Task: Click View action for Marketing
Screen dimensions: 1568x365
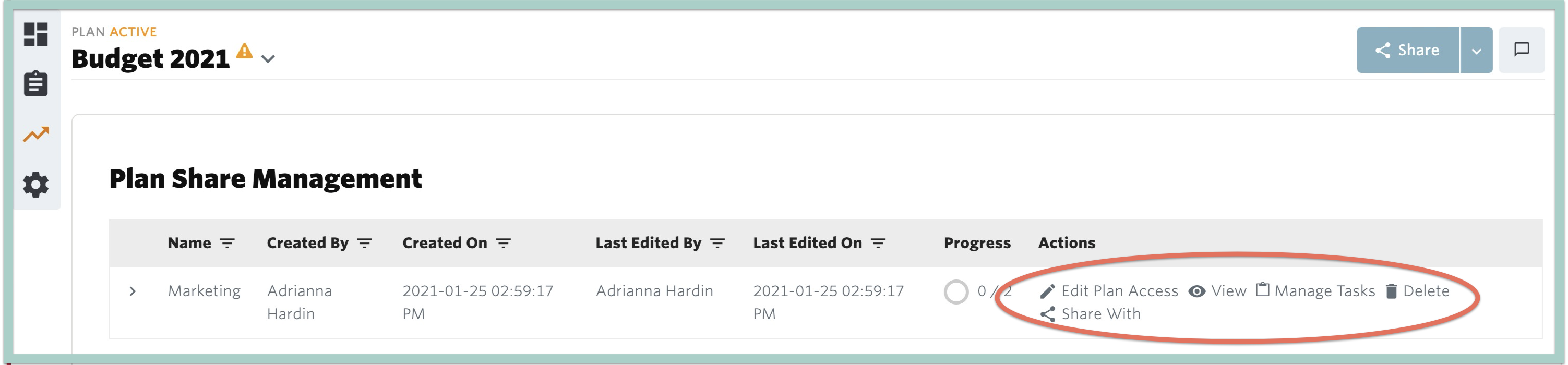Action: pos(1217,291)
